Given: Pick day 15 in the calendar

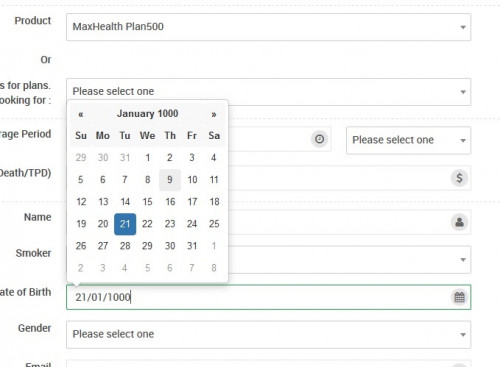Looking at the screenshot, I should click(x=147, y=202).
